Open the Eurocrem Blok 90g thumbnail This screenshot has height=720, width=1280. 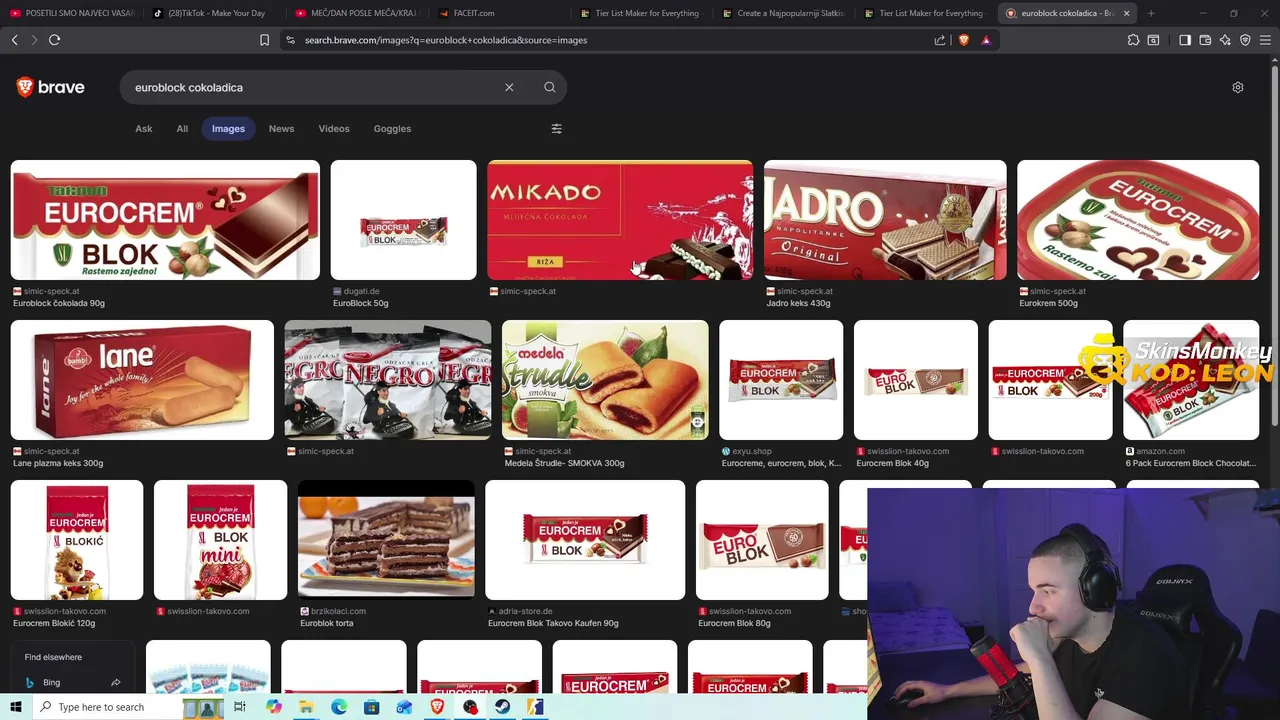165,220
